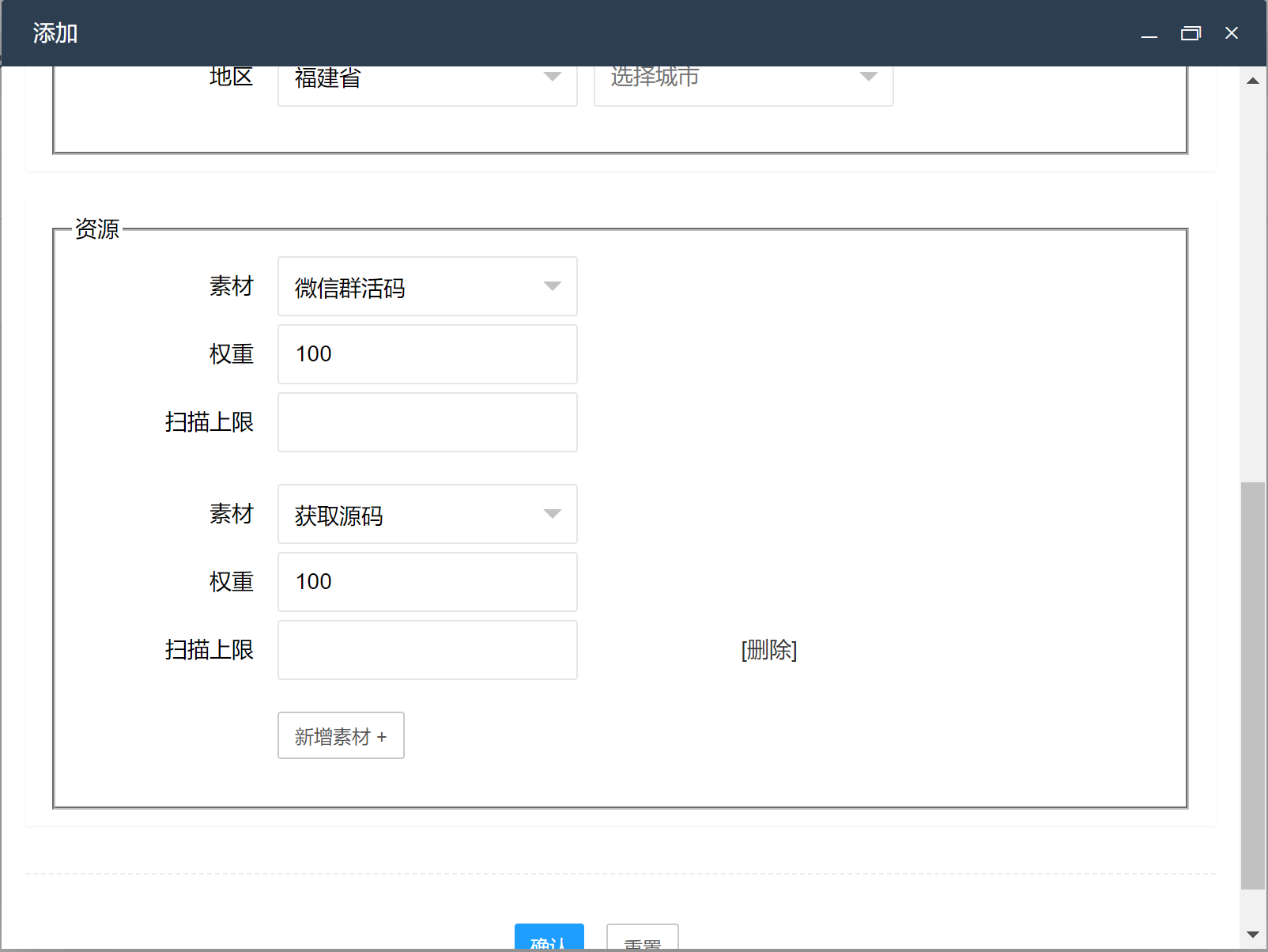Focus the first 权重 input field
1268x952 pixels.
pyautogui.click(x=427, y=354)
